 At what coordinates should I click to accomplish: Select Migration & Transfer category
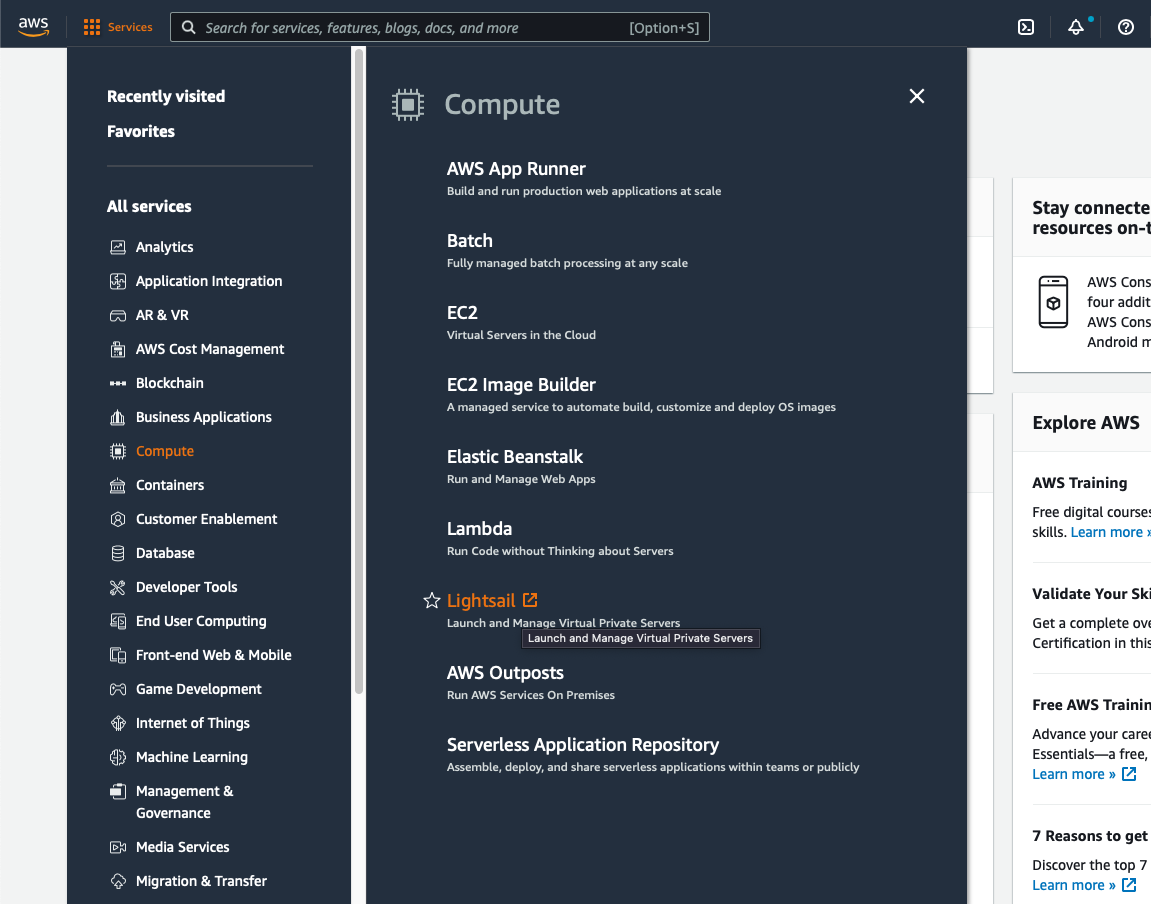pyautogui.click(x=201, y=881)
